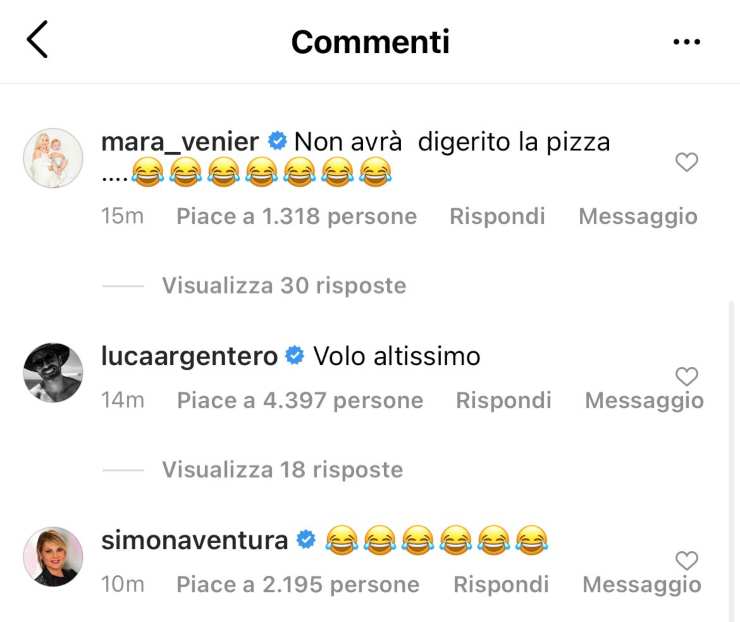The width and height of the screenshot is (740, 622).
Task: Tap the back arrow icon
Action: (38, 41)
